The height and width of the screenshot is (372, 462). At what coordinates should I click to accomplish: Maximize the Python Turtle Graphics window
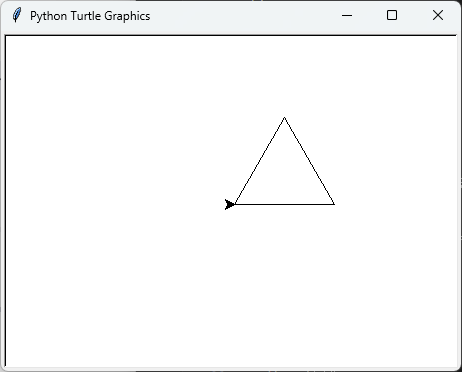pyautogui.click(x=392, y=15)
